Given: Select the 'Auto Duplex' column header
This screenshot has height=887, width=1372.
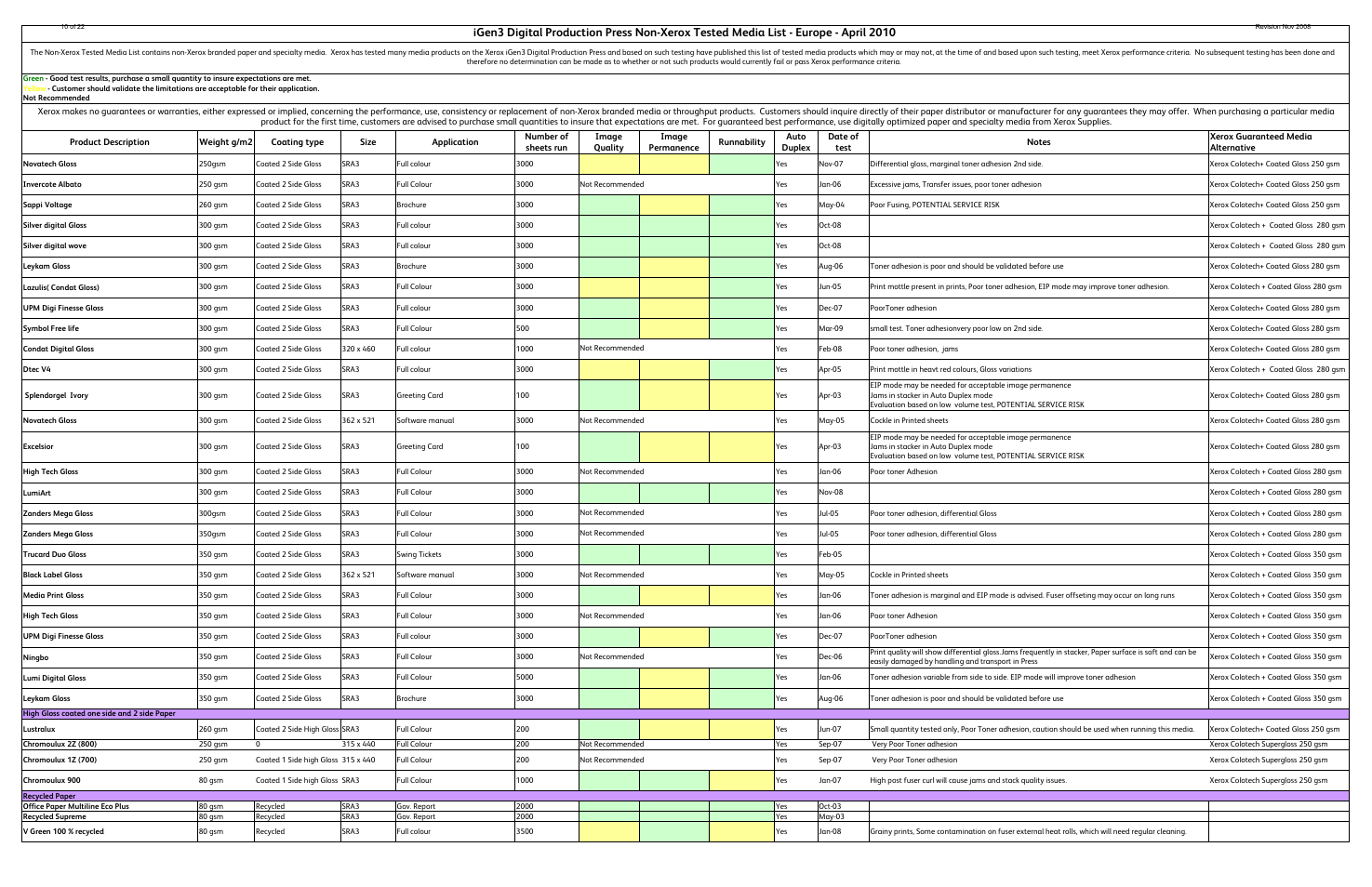Looking at the screenshot, I should pyautogui.click(x=795, y=142).
